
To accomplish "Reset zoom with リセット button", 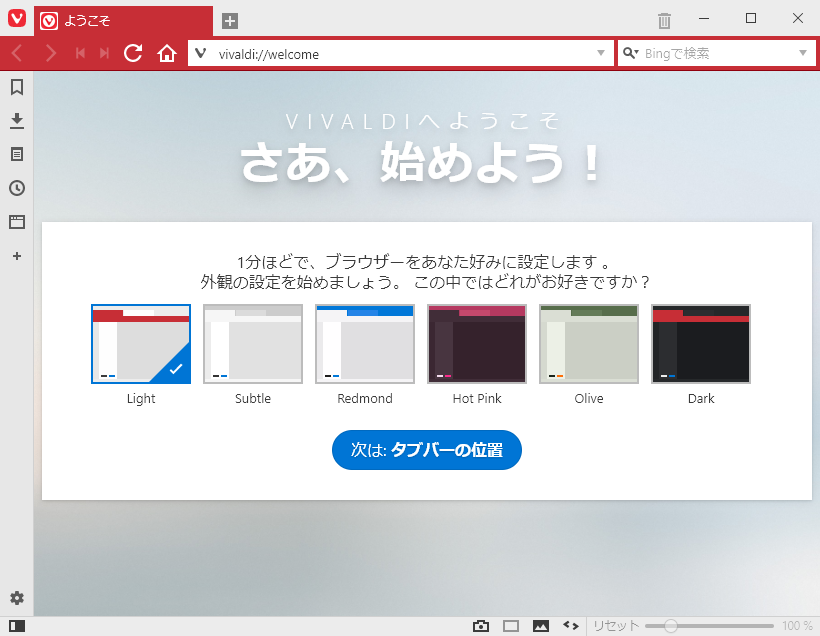I will pyautogui.click(x=616, y=626).
